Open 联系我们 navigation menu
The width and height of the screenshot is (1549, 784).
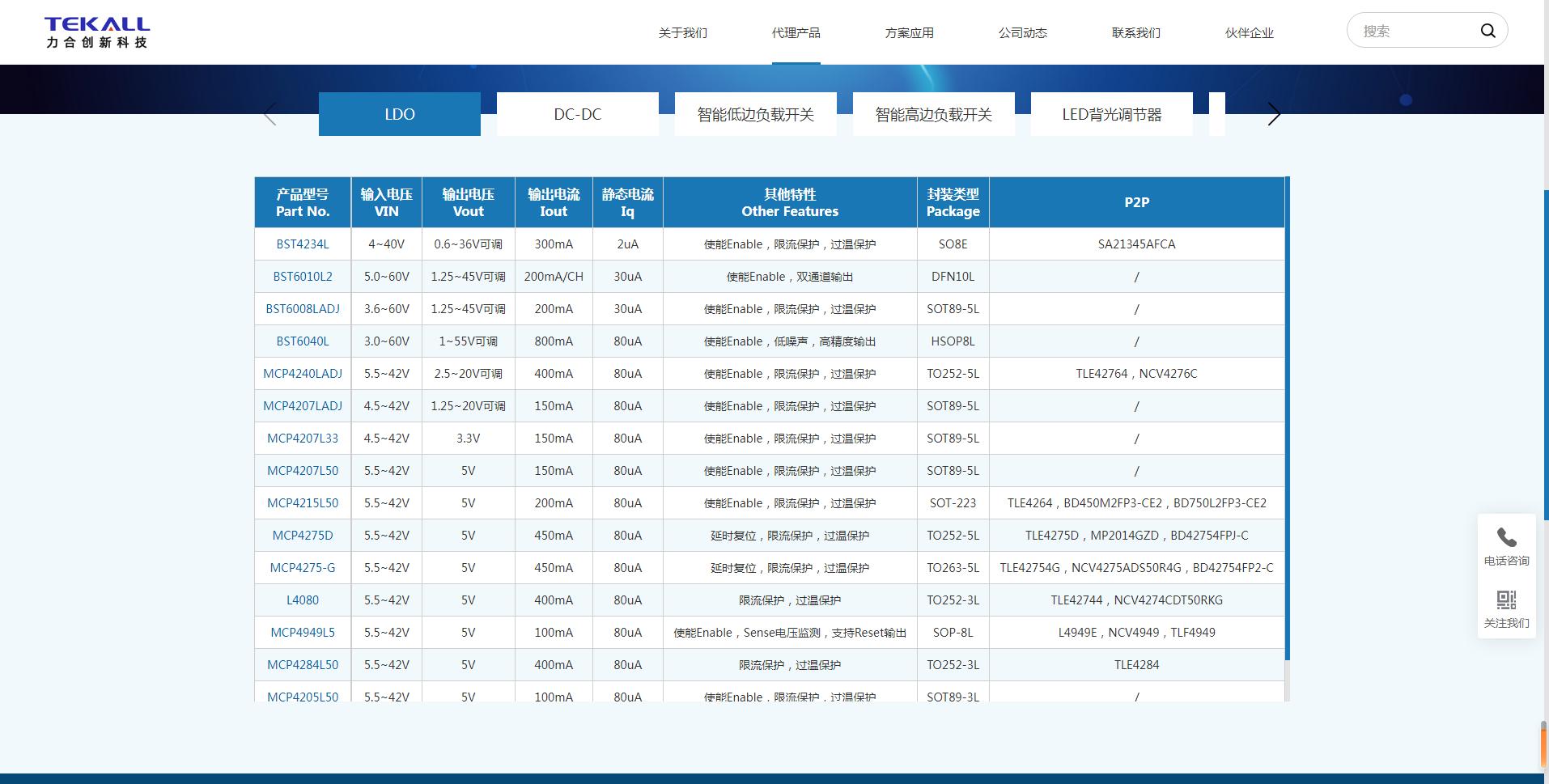(1135, 32)
